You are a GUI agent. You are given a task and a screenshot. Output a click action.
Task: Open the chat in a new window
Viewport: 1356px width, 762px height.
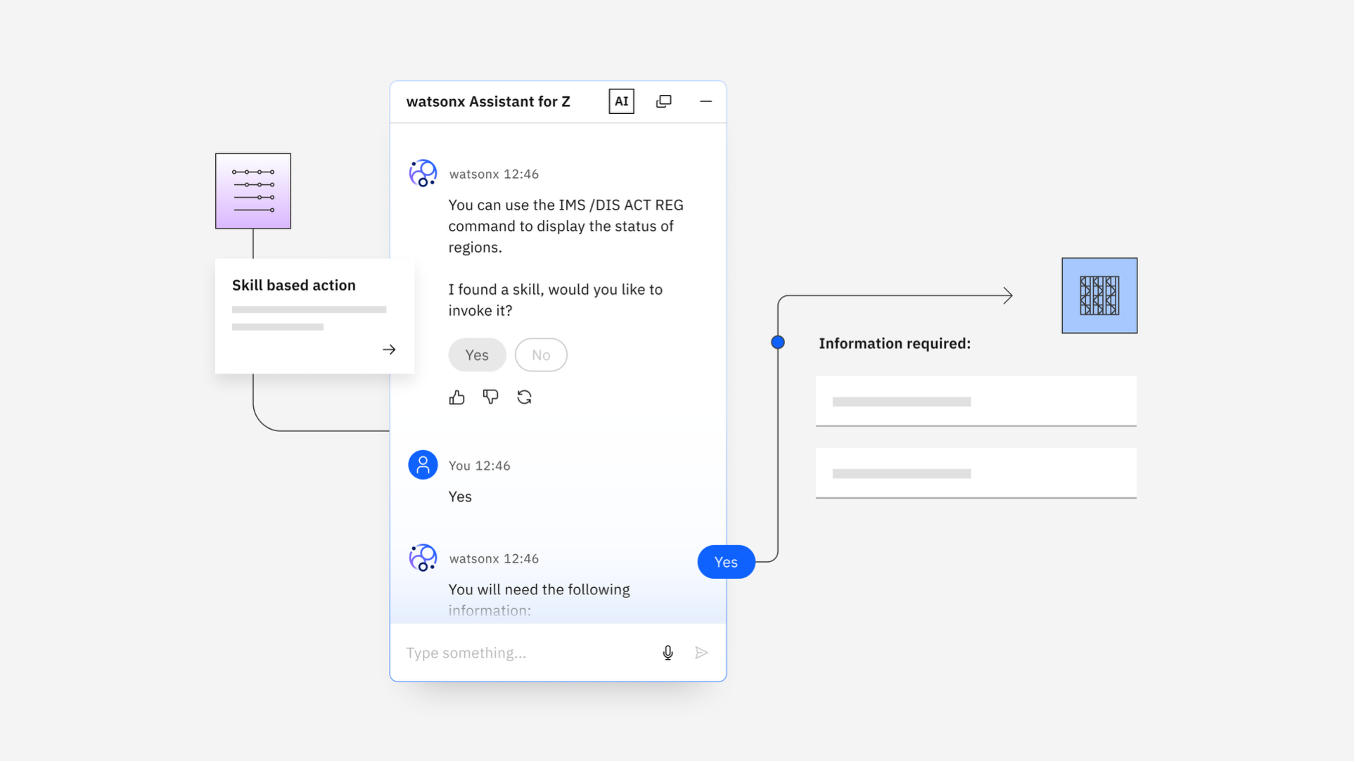point(663,101)
